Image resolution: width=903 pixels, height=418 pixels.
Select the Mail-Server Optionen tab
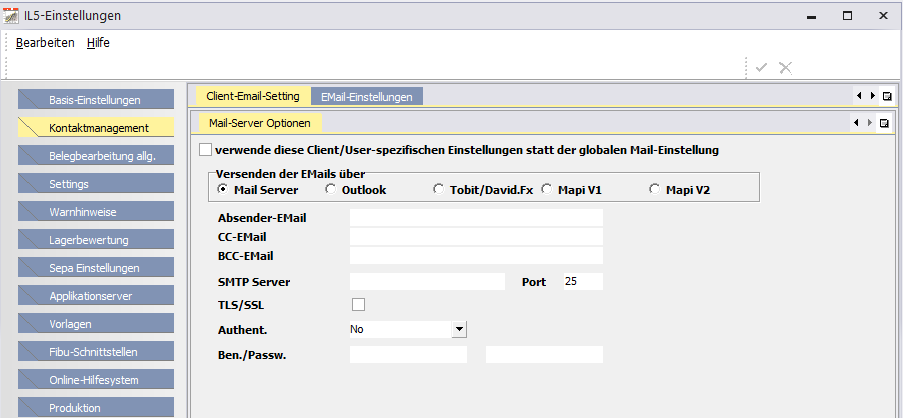coord(260,123)
